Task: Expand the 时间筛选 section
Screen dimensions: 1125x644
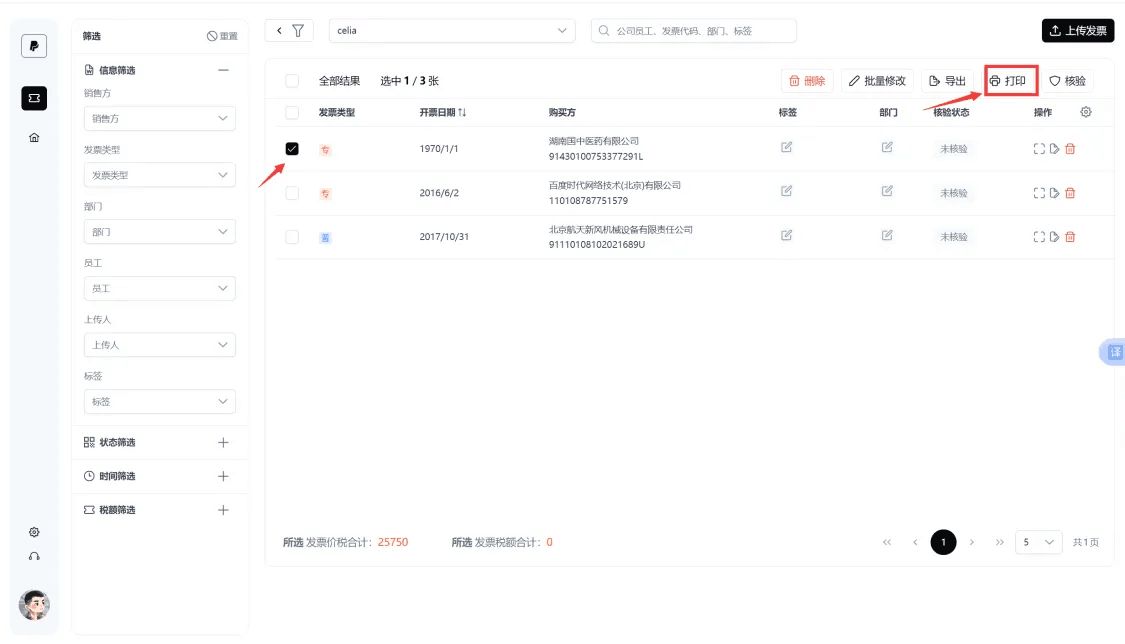Action: (159, 476)
